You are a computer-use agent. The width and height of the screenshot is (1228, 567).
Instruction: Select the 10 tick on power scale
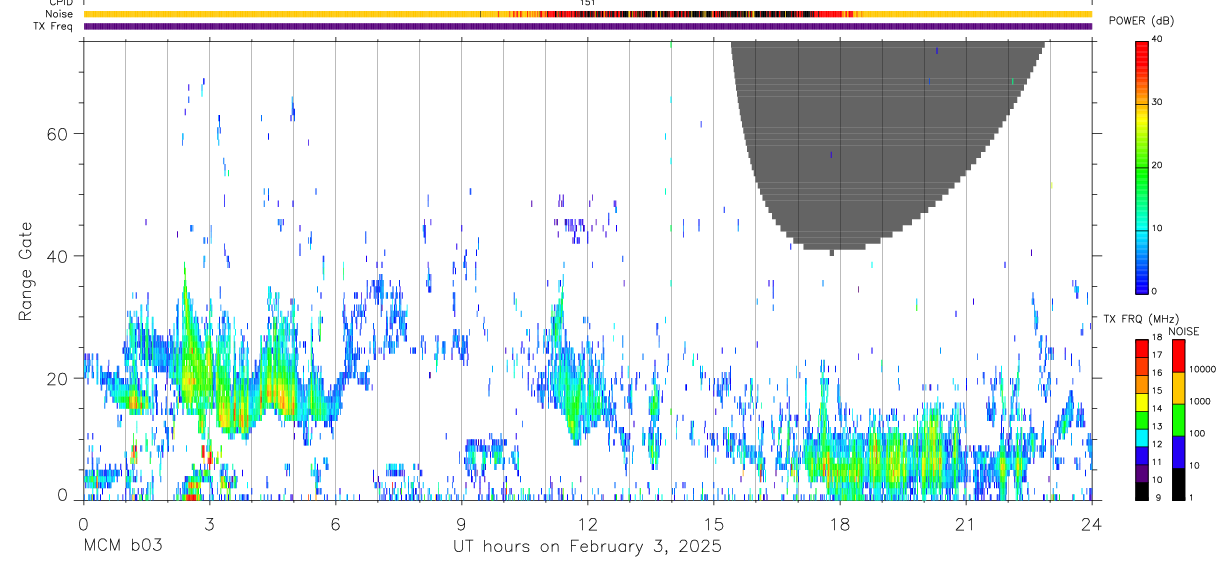point(1158,228)
